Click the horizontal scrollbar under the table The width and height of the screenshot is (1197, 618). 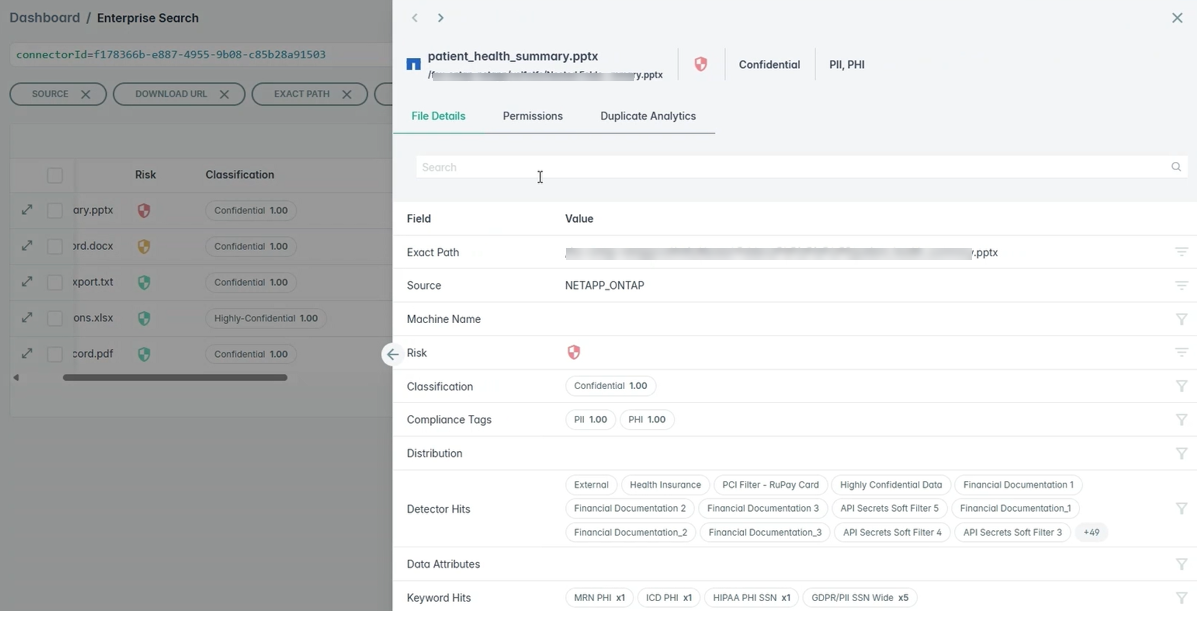pyautogui.click(x=175, y=377)
